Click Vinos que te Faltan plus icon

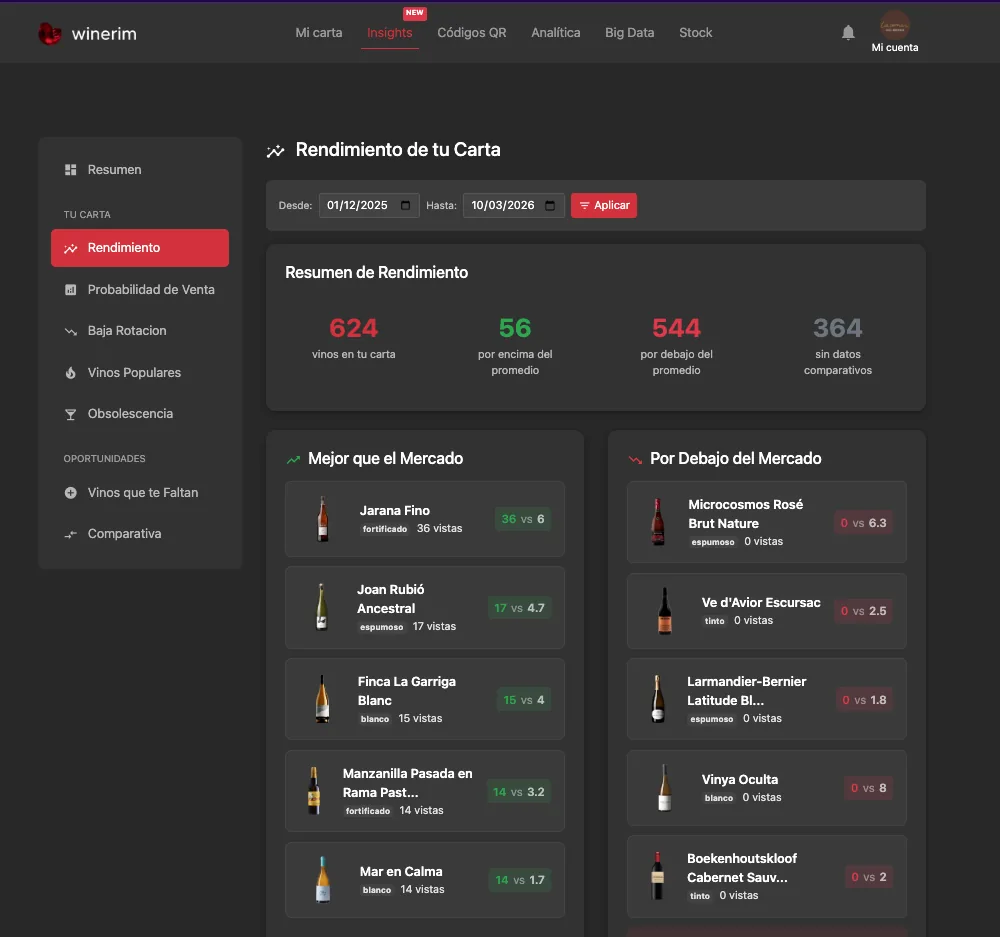71,492
